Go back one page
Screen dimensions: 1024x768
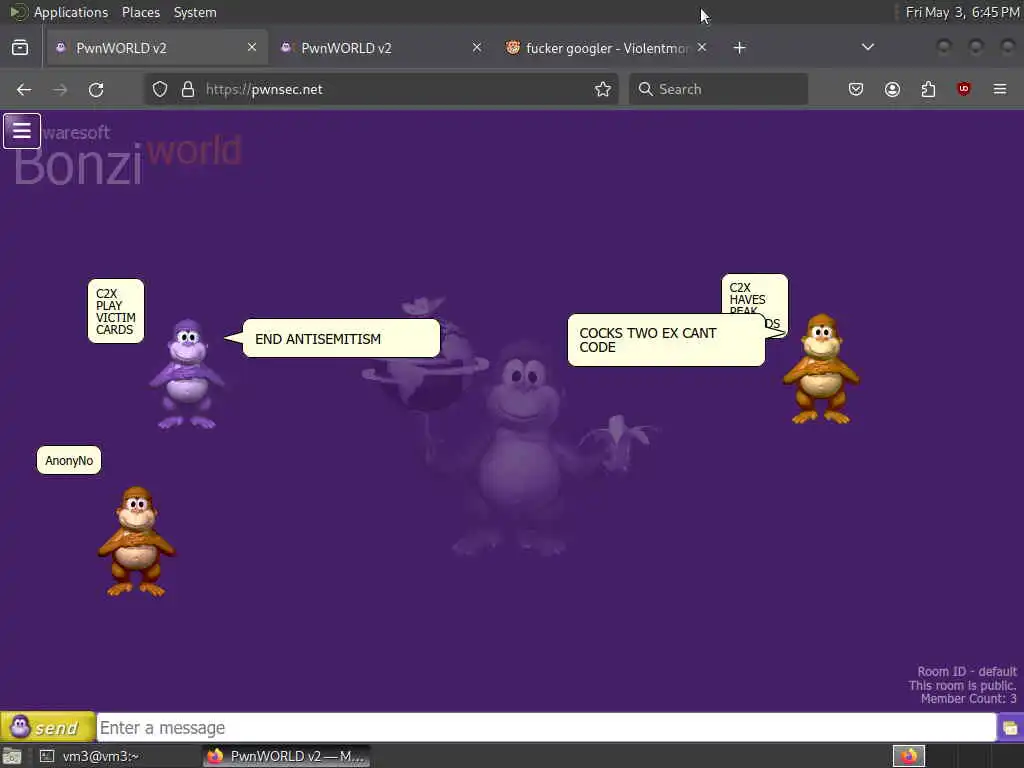click(x=24, y=89)
